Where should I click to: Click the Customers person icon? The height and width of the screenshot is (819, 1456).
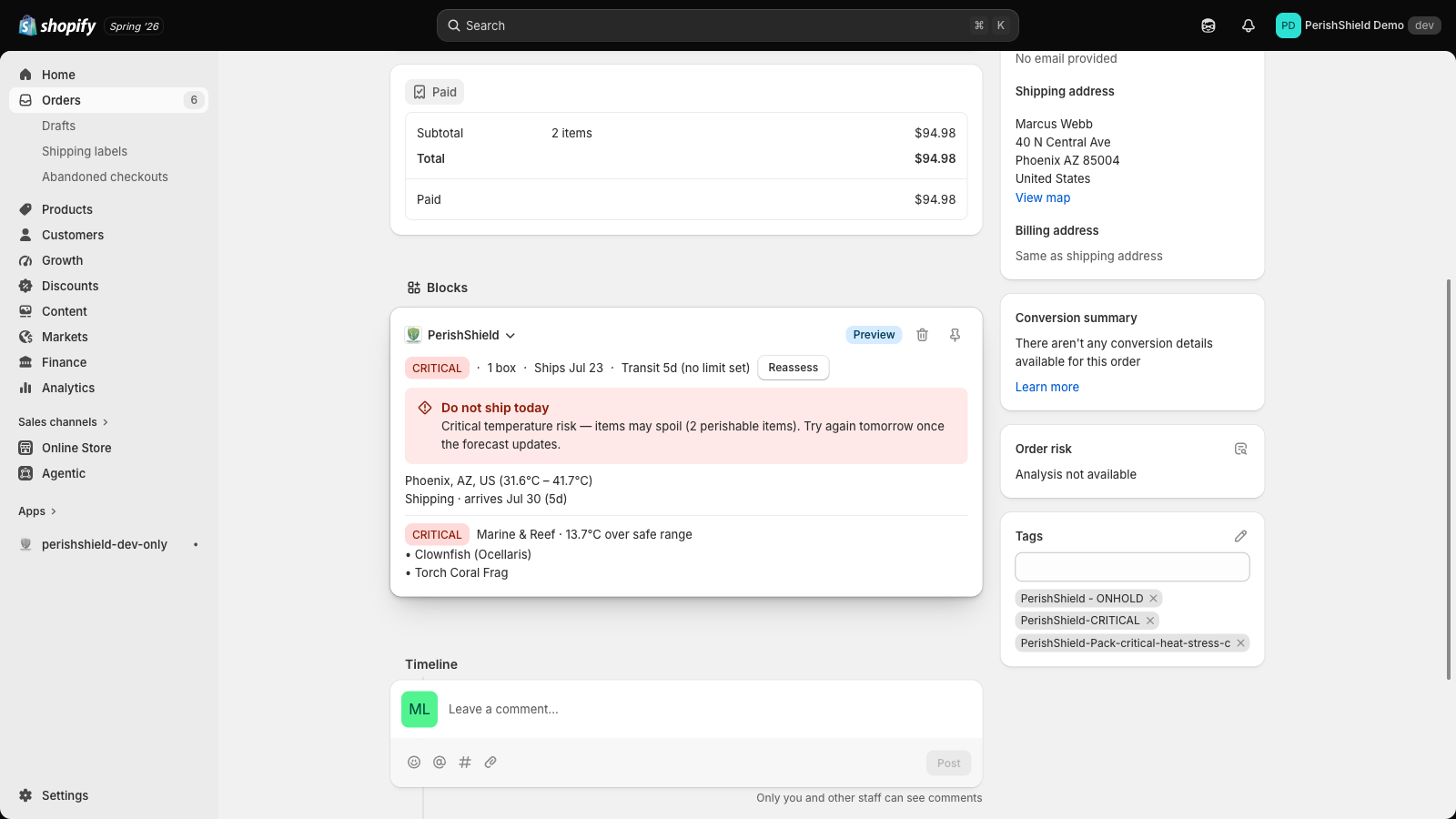coord(25,235)
